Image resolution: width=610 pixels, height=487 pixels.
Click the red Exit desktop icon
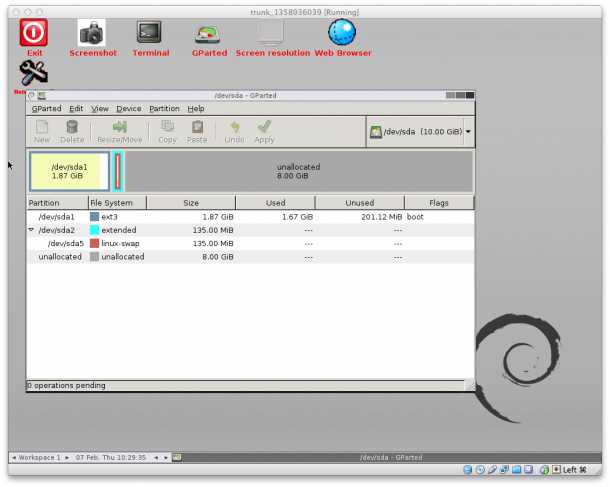[34, 33]
